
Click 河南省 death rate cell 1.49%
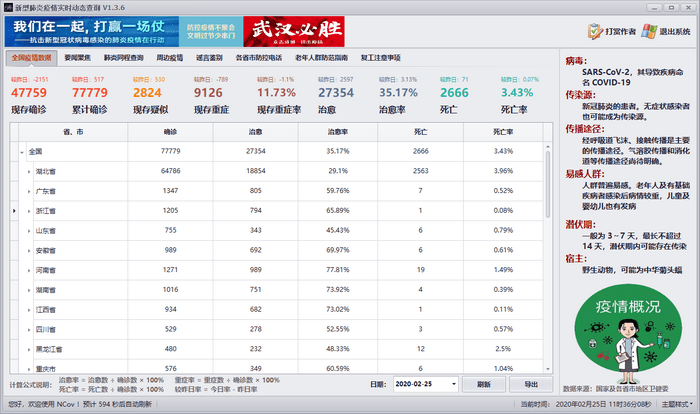coord(503,270)
